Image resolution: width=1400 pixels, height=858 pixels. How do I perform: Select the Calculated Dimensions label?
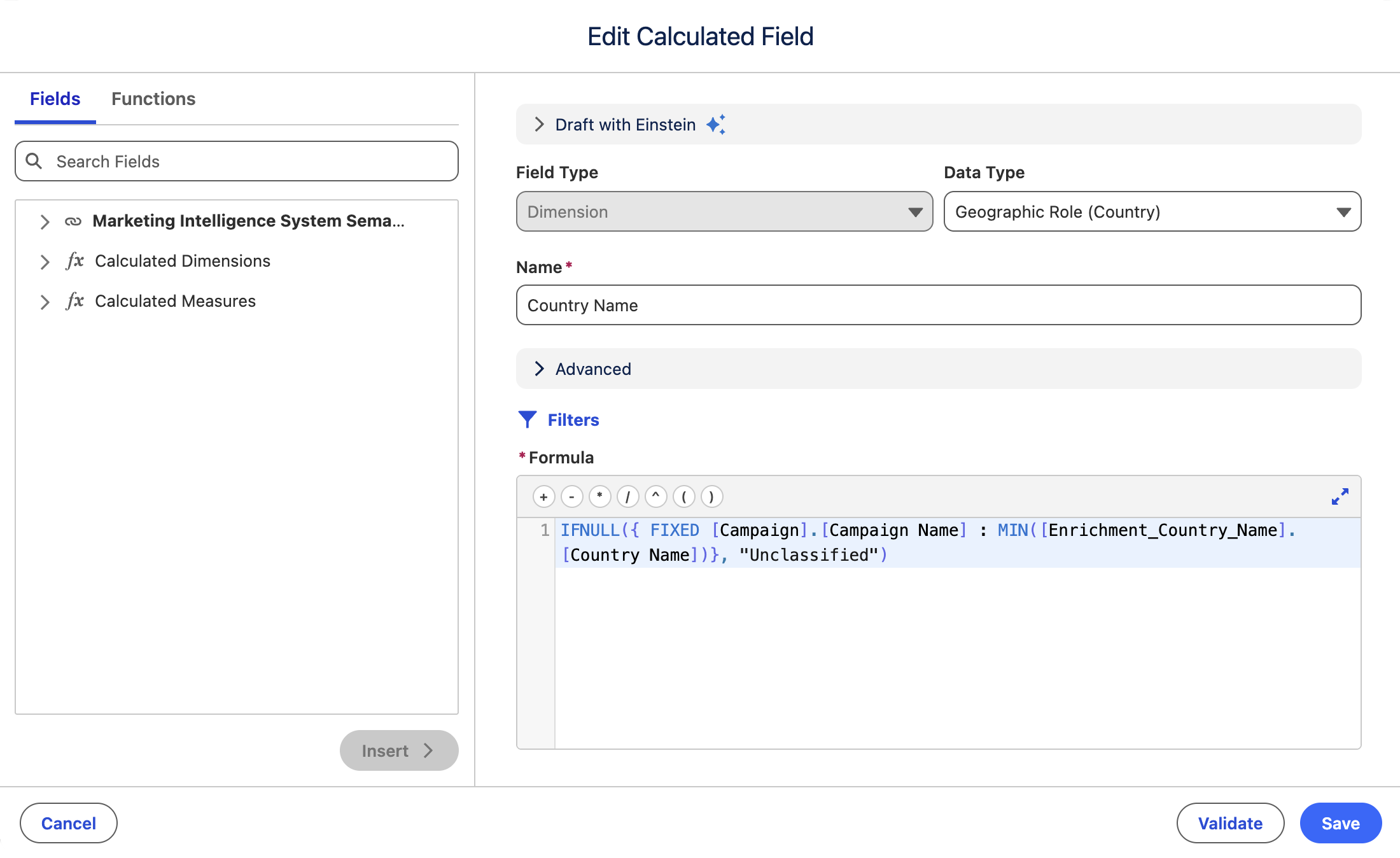click(183, 261)
